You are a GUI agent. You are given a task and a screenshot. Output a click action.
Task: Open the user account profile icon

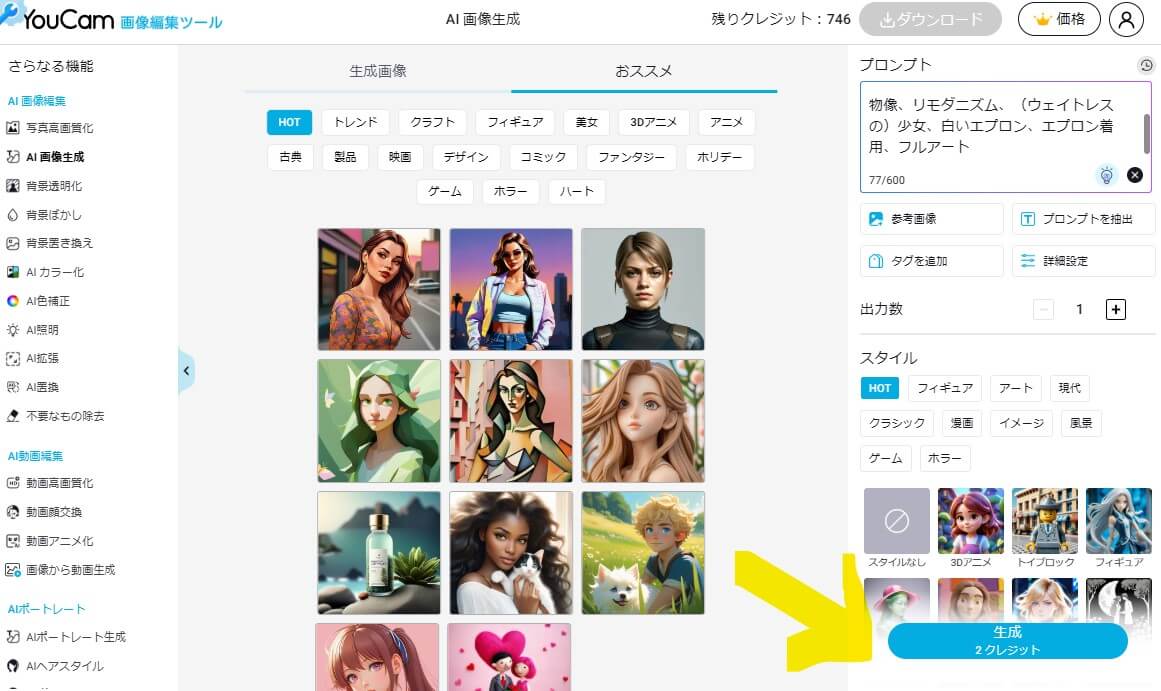tap(1125, 20)
